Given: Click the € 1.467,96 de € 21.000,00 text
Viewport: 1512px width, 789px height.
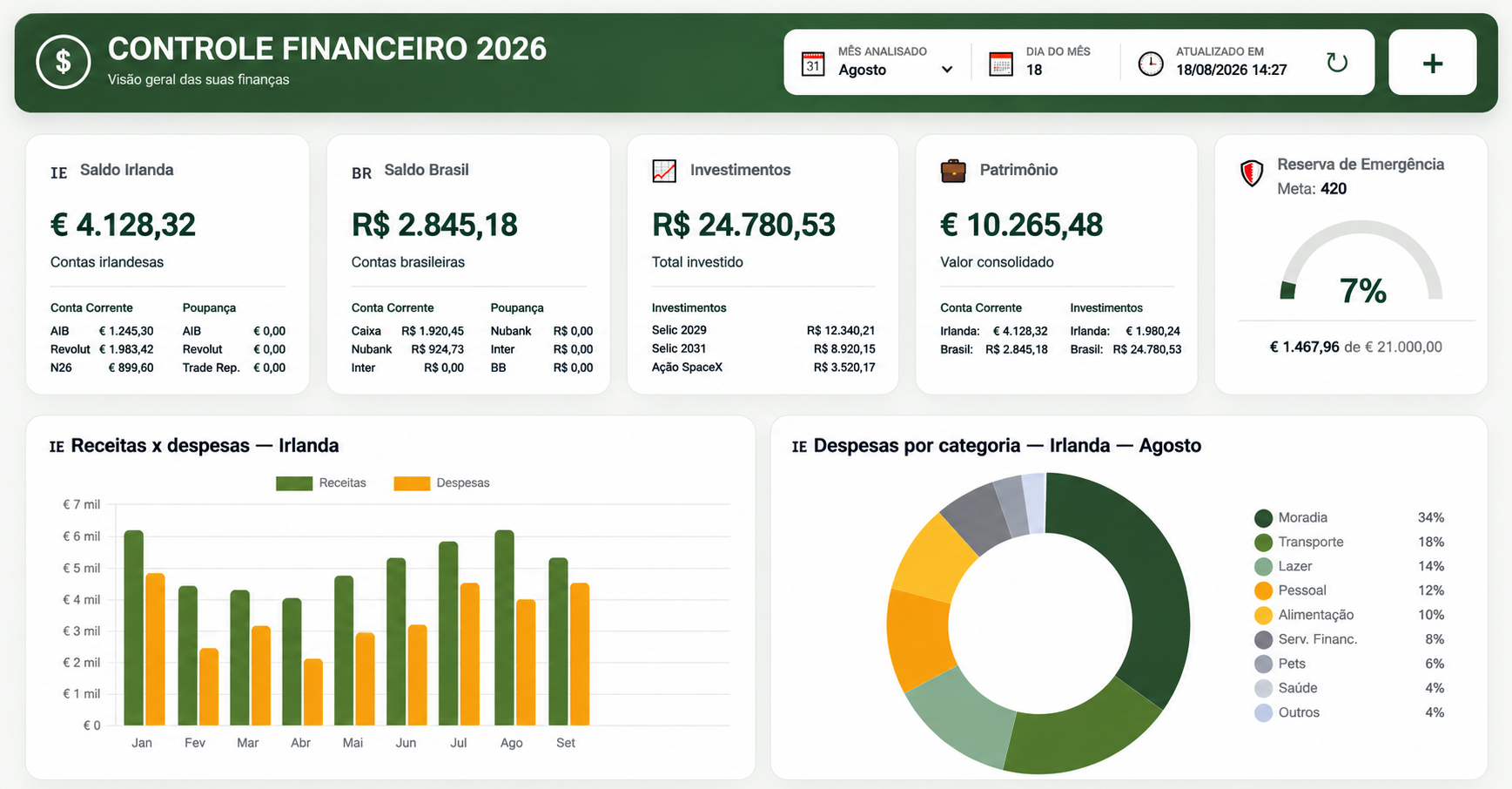Looking at the screenshot, I should point(1355,347).
